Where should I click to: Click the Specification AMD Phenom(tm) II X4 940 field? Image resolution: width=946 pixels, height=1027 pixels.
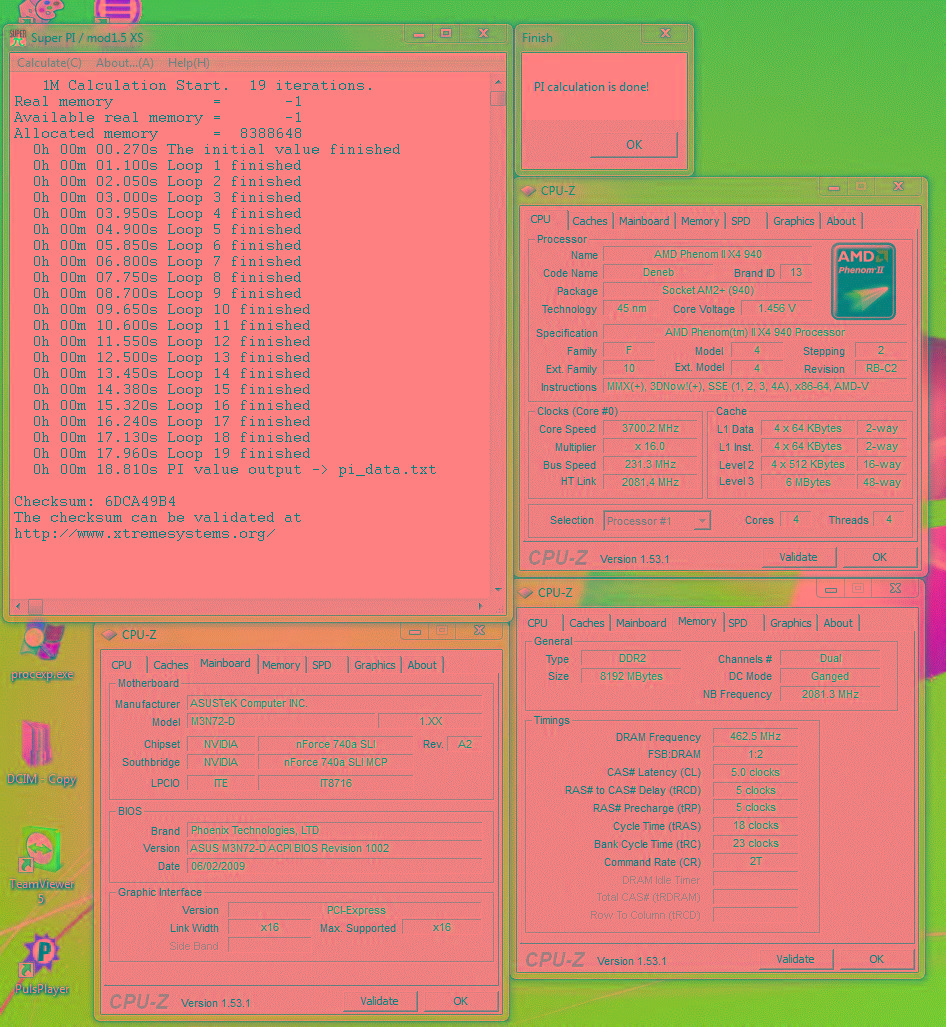tap(755, 333)
